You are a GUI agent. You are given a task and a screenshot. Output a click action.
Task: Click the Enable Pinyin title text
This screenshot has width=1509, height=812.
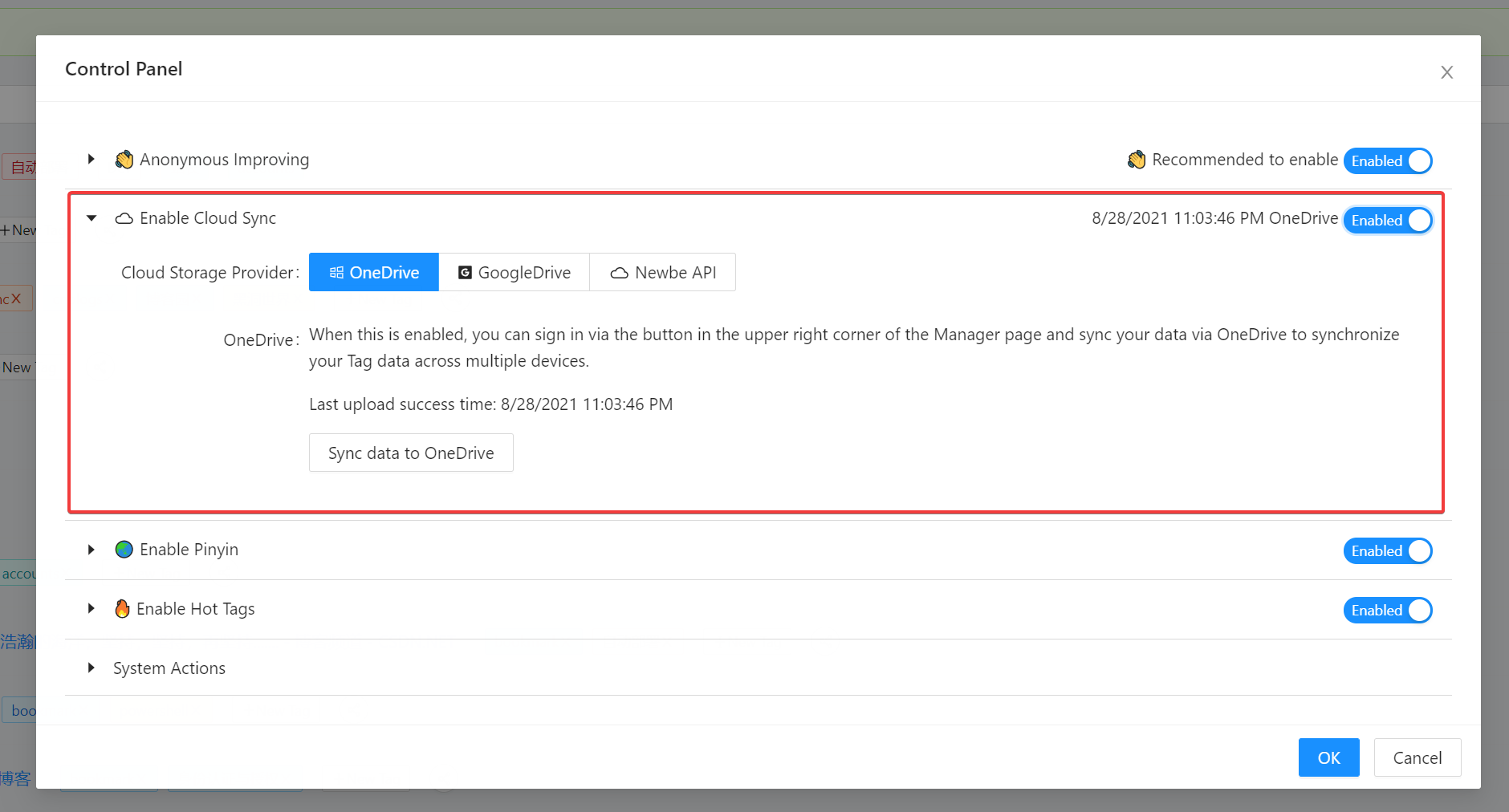click(x=189, y=550)
